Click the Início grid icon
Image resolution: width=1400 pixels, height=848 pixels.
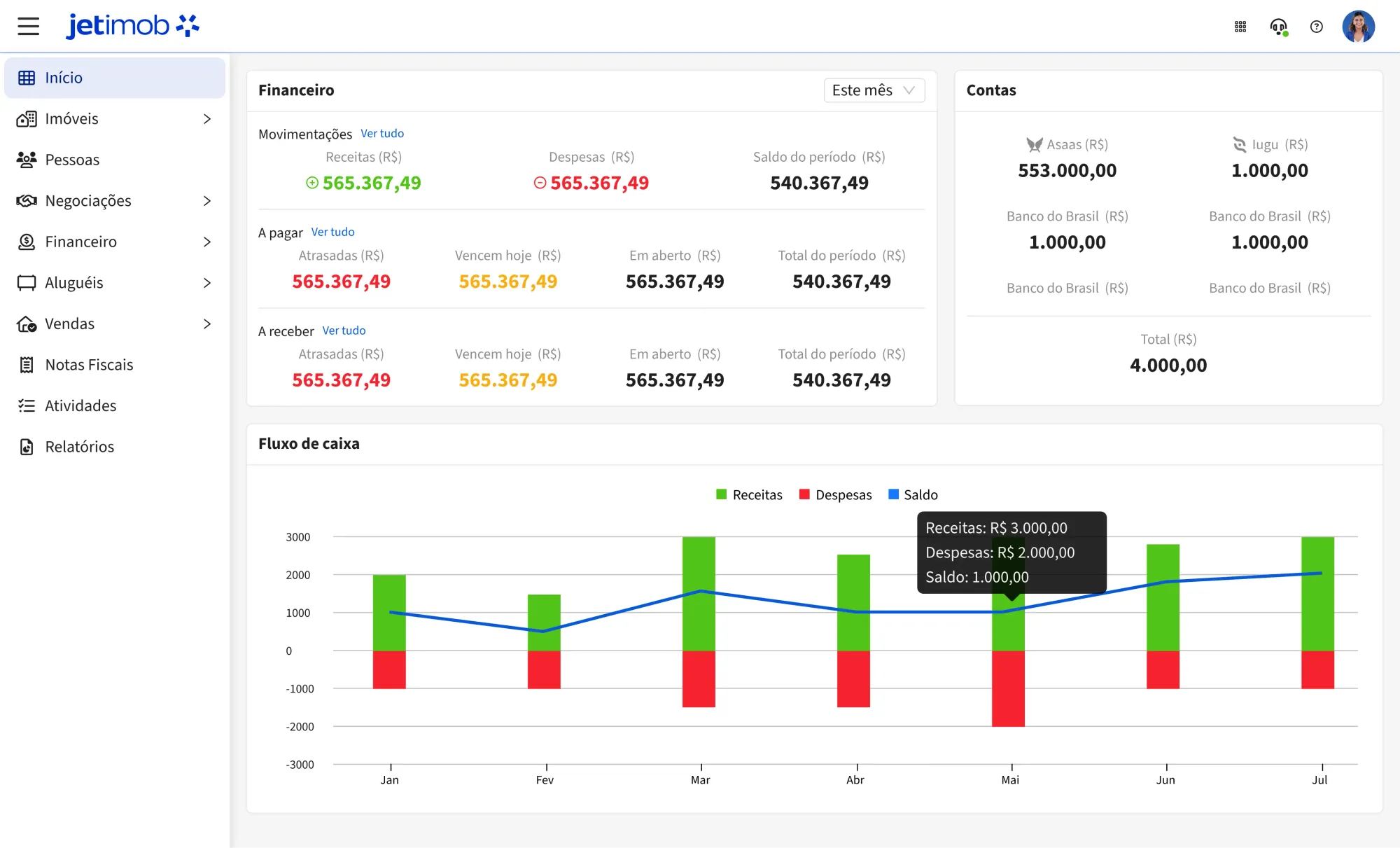coord(27,78)
